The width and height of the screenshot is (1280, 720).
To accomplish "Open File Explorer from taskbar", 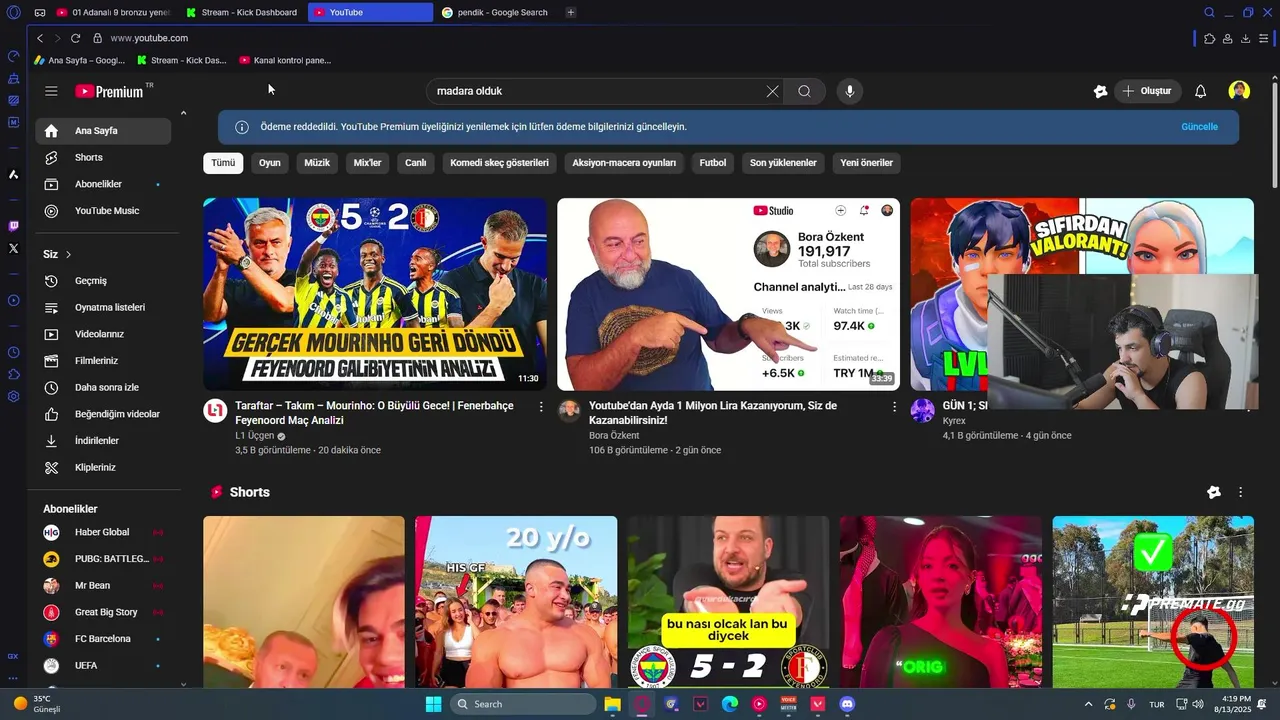I will pyautogui.click(x=612, y=704).
